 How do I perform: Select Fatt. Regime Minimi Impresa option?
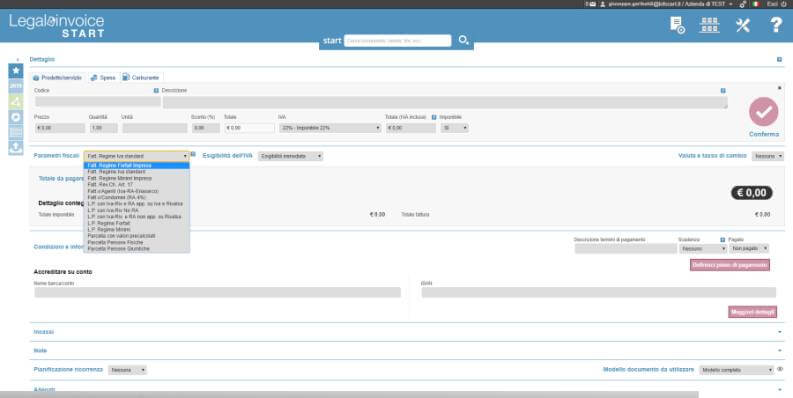pos(137,179)
